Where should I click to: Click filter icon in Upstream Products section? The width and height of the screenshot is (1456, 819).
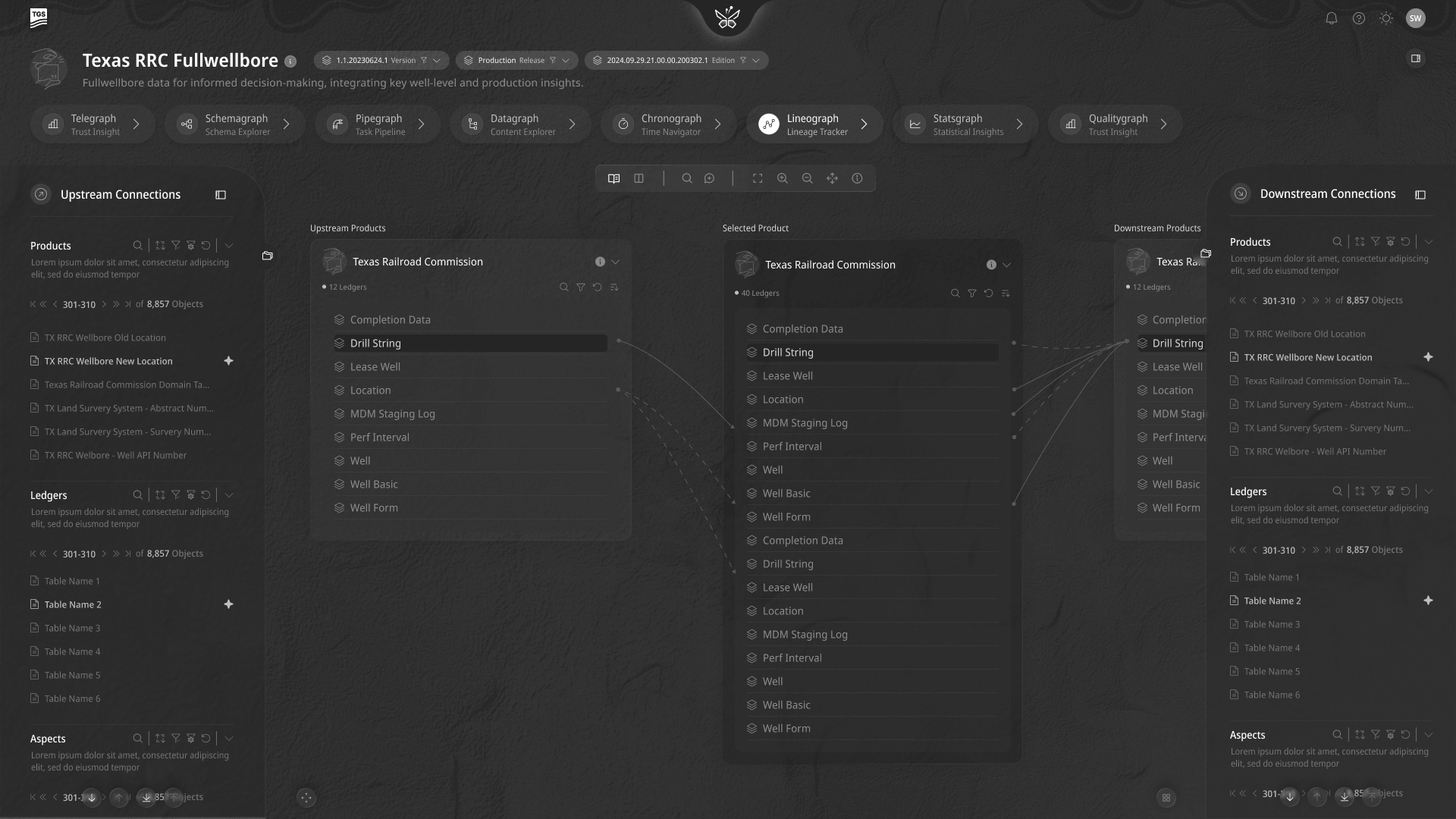[x=176, y=246]
